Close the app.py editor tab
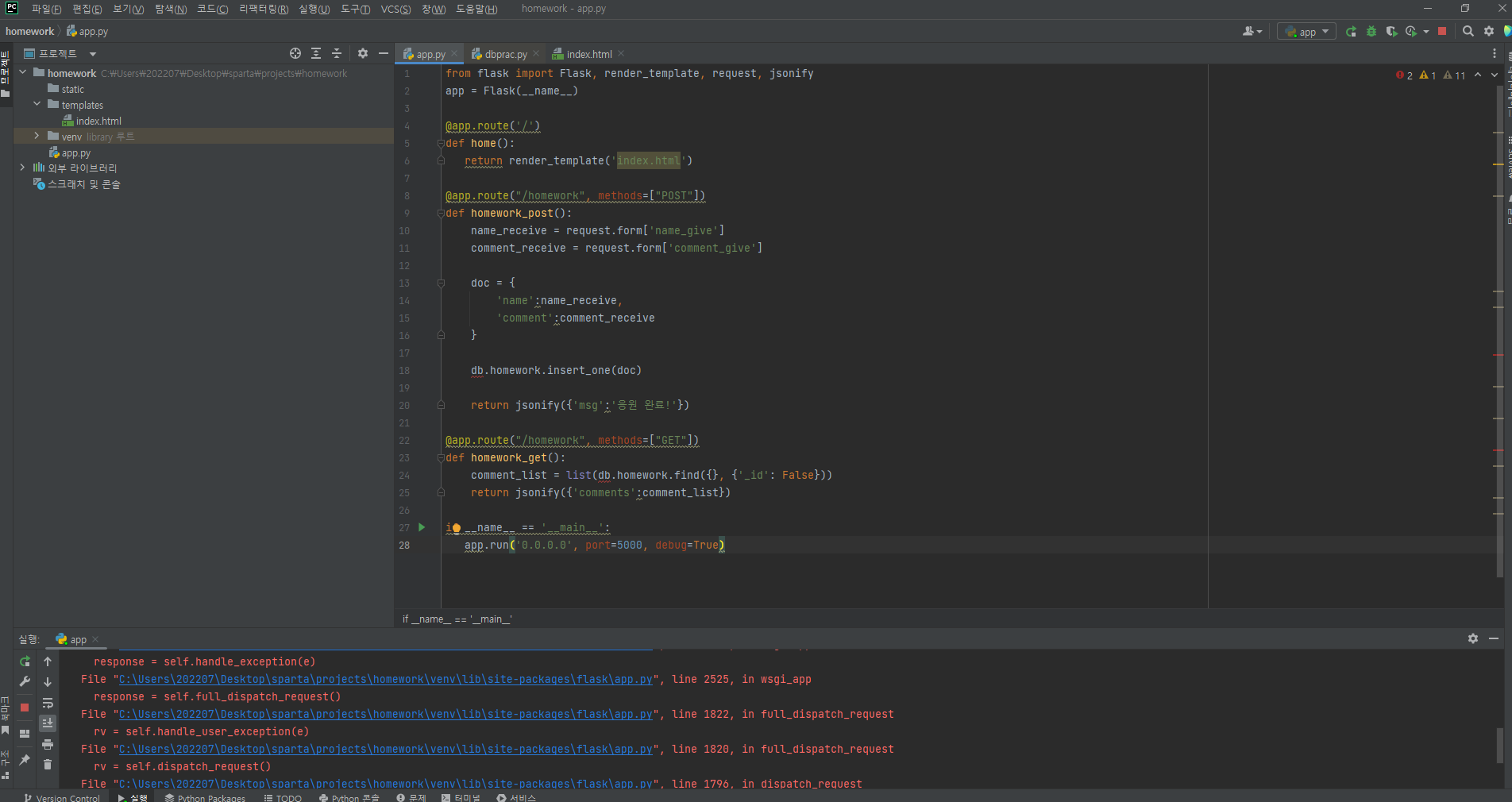 pyautogui.click(x=454, y=53)
